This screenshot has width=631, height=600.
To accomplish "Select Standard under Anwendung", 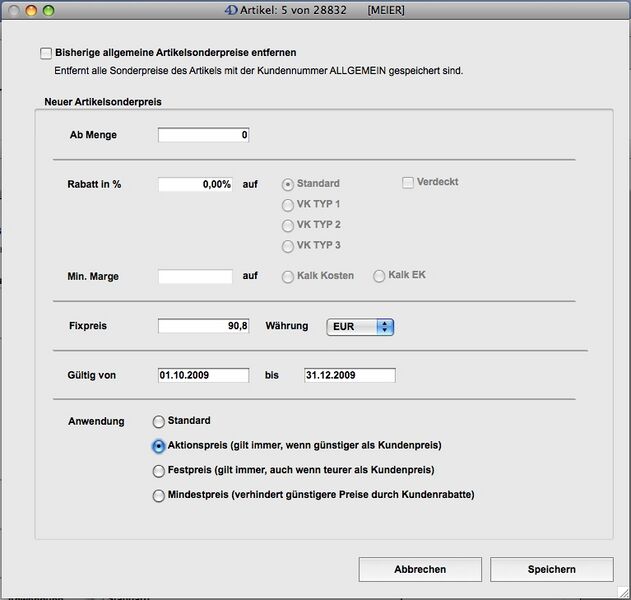I will point(158,422).
